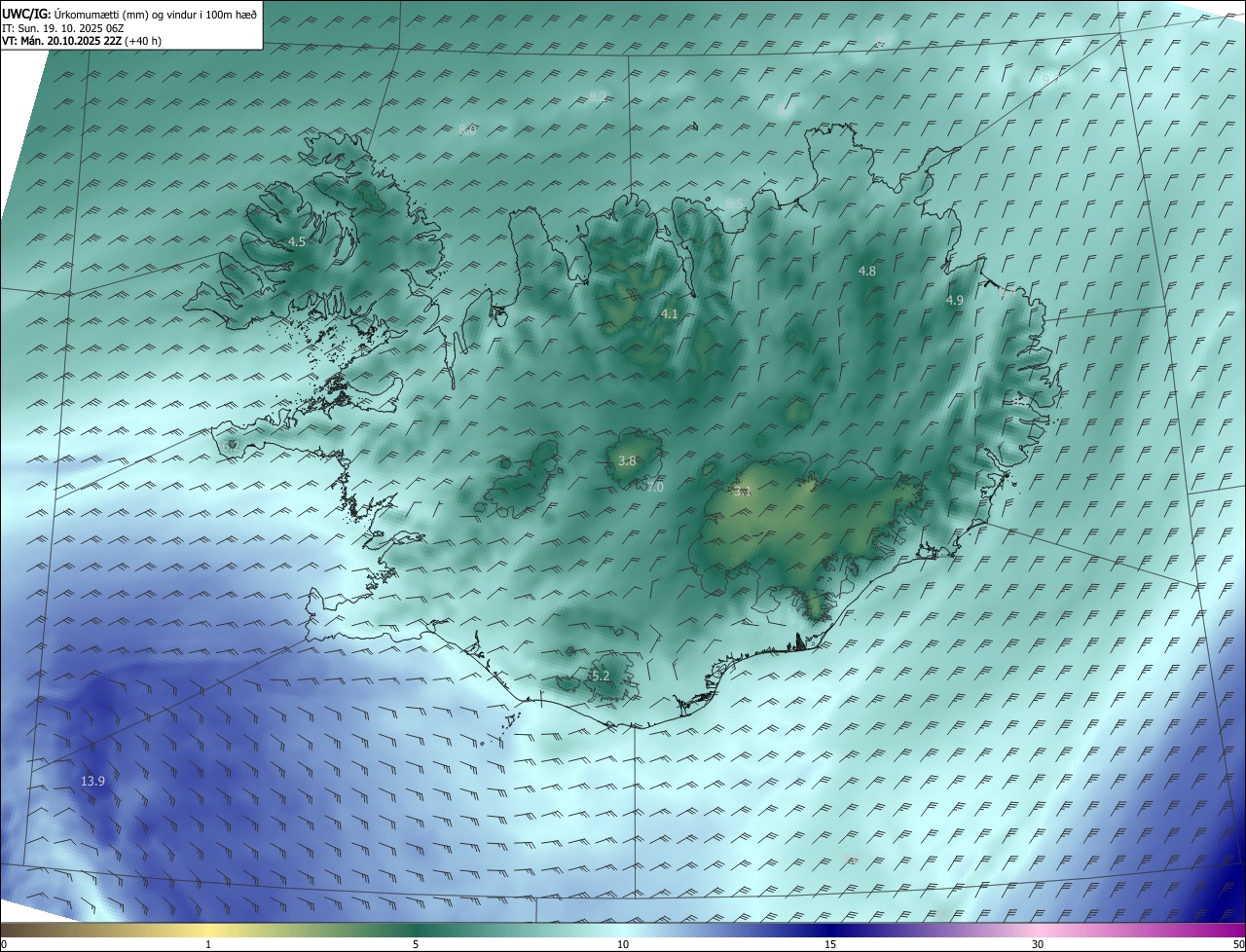Click the 8.5 value label on the north coast
This screenshot has width=1246, height=952.
point(735,203)
